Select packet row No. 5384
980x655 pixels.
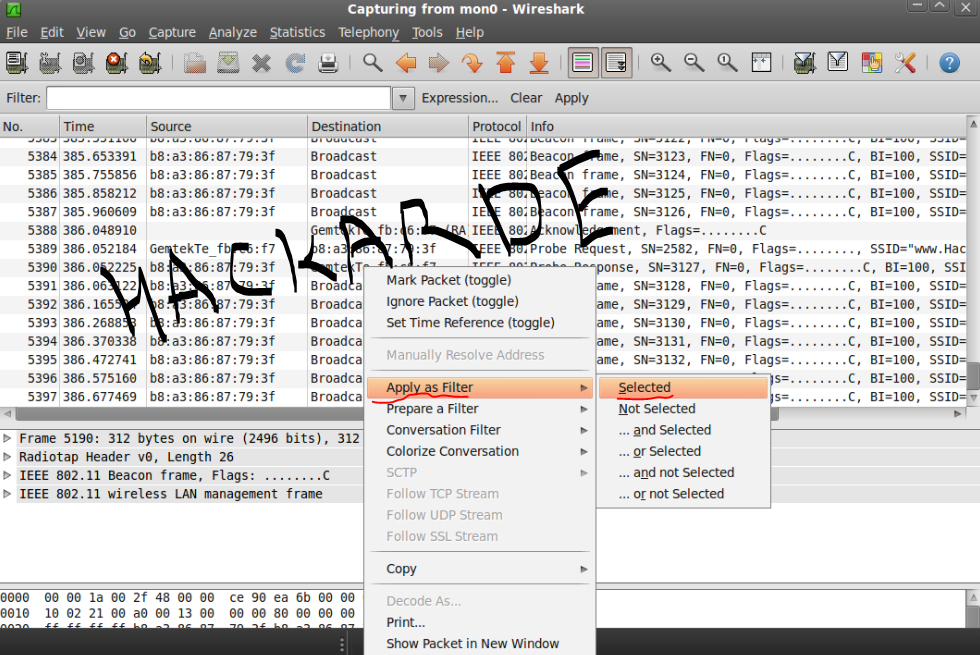click(483, 156)
